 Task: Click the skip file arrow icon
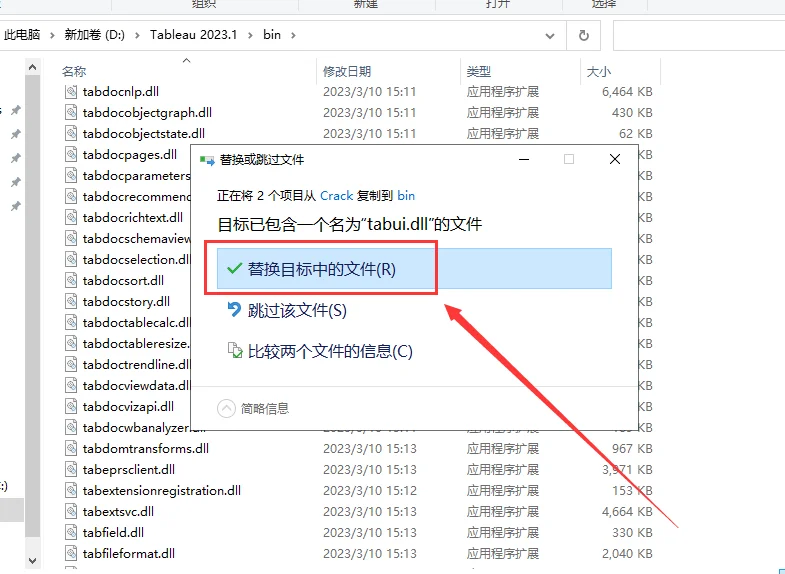234,310
